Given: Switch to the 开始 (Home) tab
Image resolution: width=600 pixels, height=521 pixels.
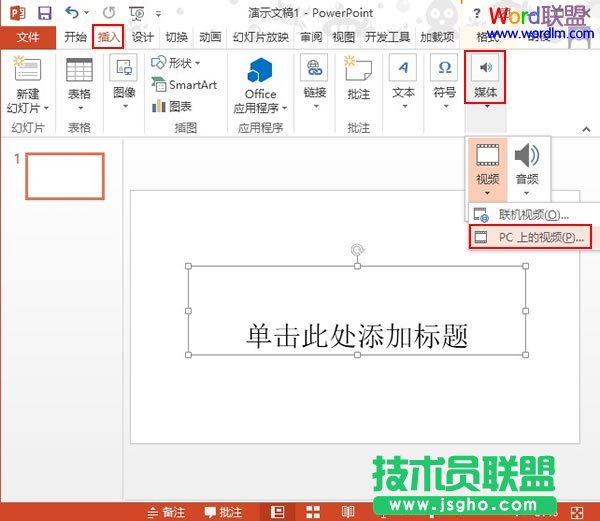Looking at the screenshot, I should 75,37.
